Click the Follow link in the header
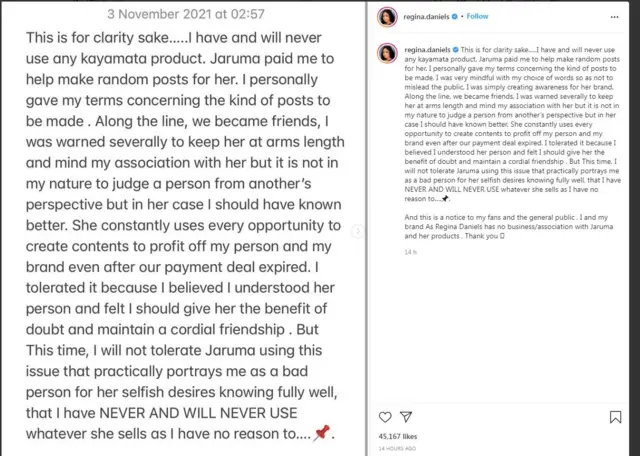 click(477, 17)
